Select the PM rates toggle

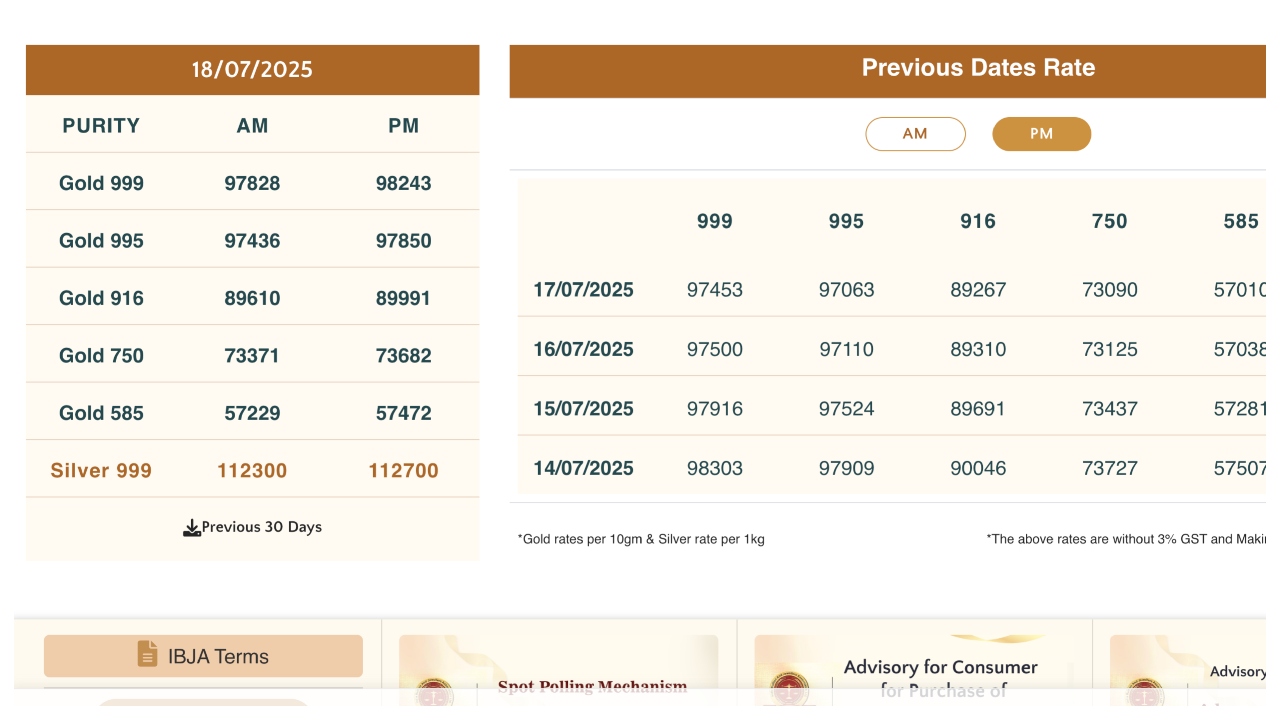tap(1041, 134)
